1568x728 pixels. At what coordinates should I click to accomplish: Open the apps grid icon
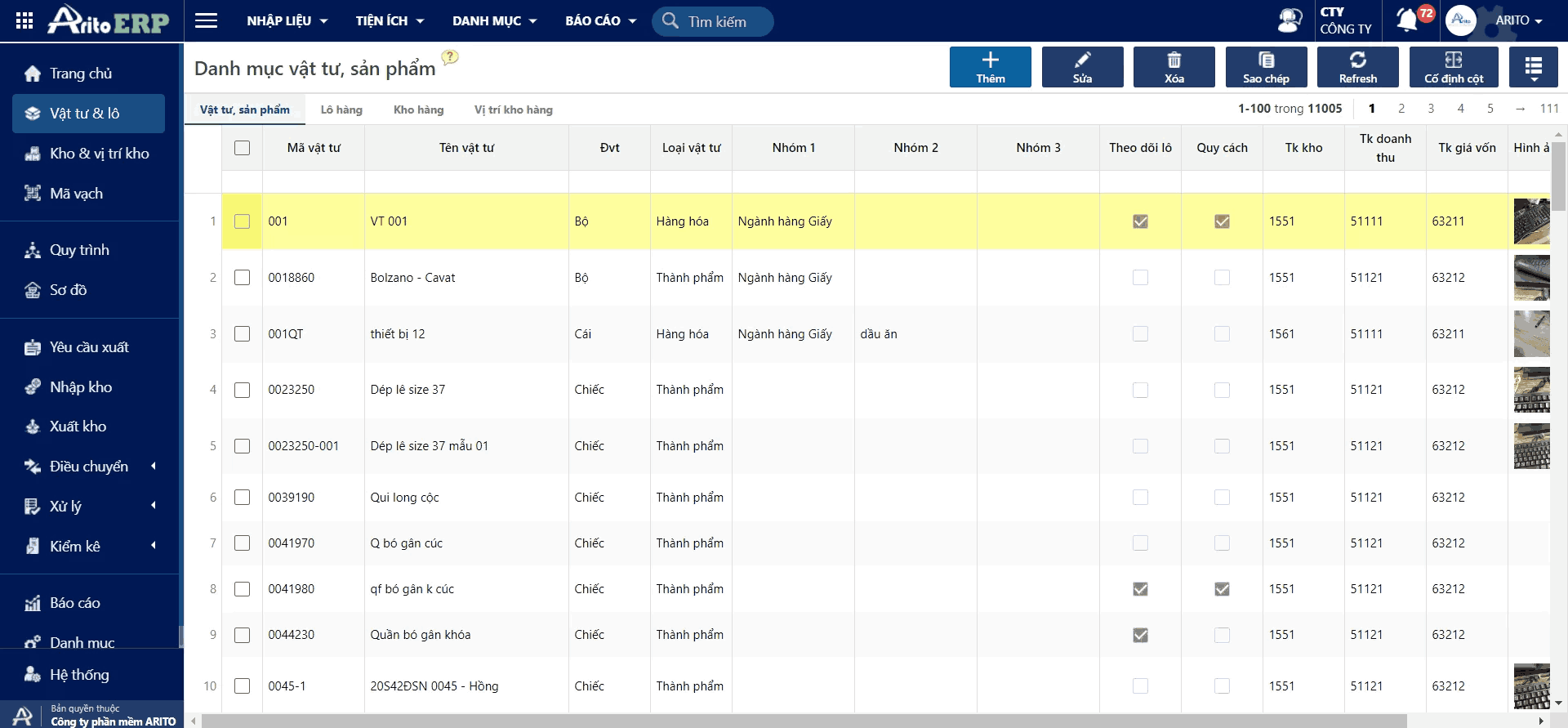(x=24, y=20)
